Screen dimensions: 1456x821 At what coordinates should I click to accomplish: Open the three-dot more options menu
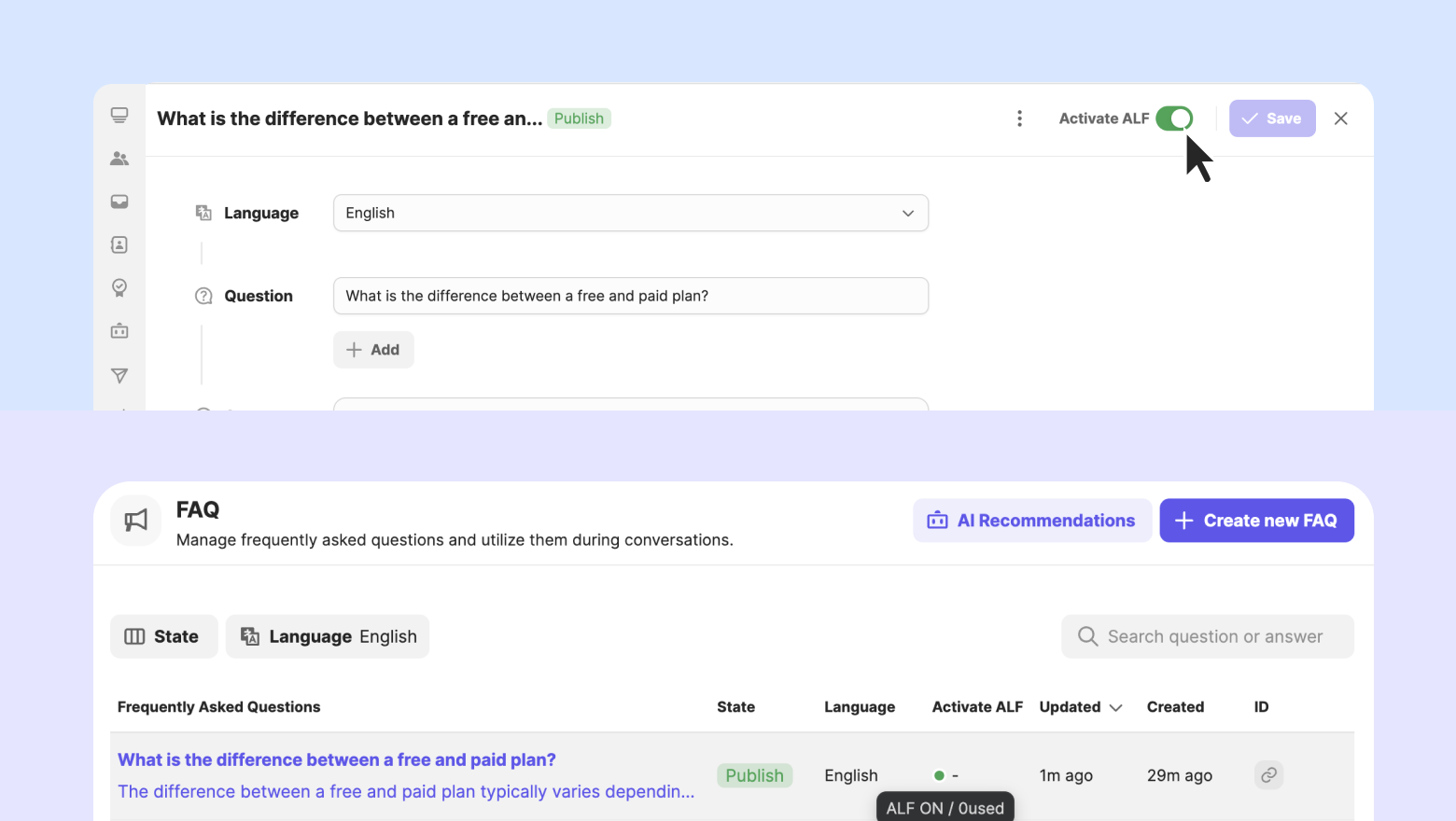(x=1019, y=118)
